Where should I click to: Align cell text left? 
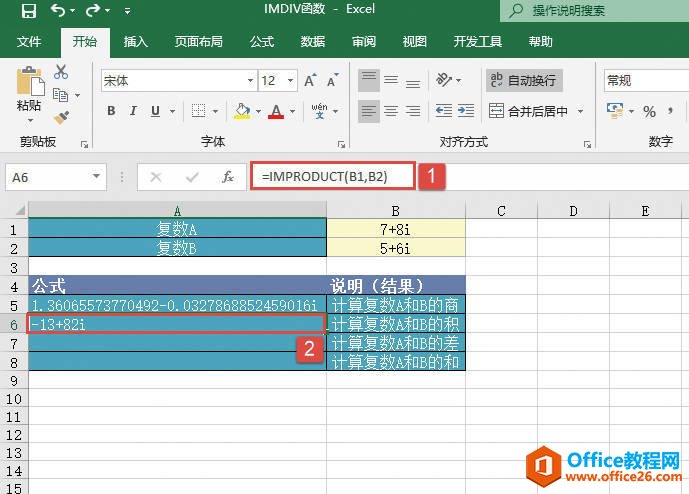coord(369,111)
